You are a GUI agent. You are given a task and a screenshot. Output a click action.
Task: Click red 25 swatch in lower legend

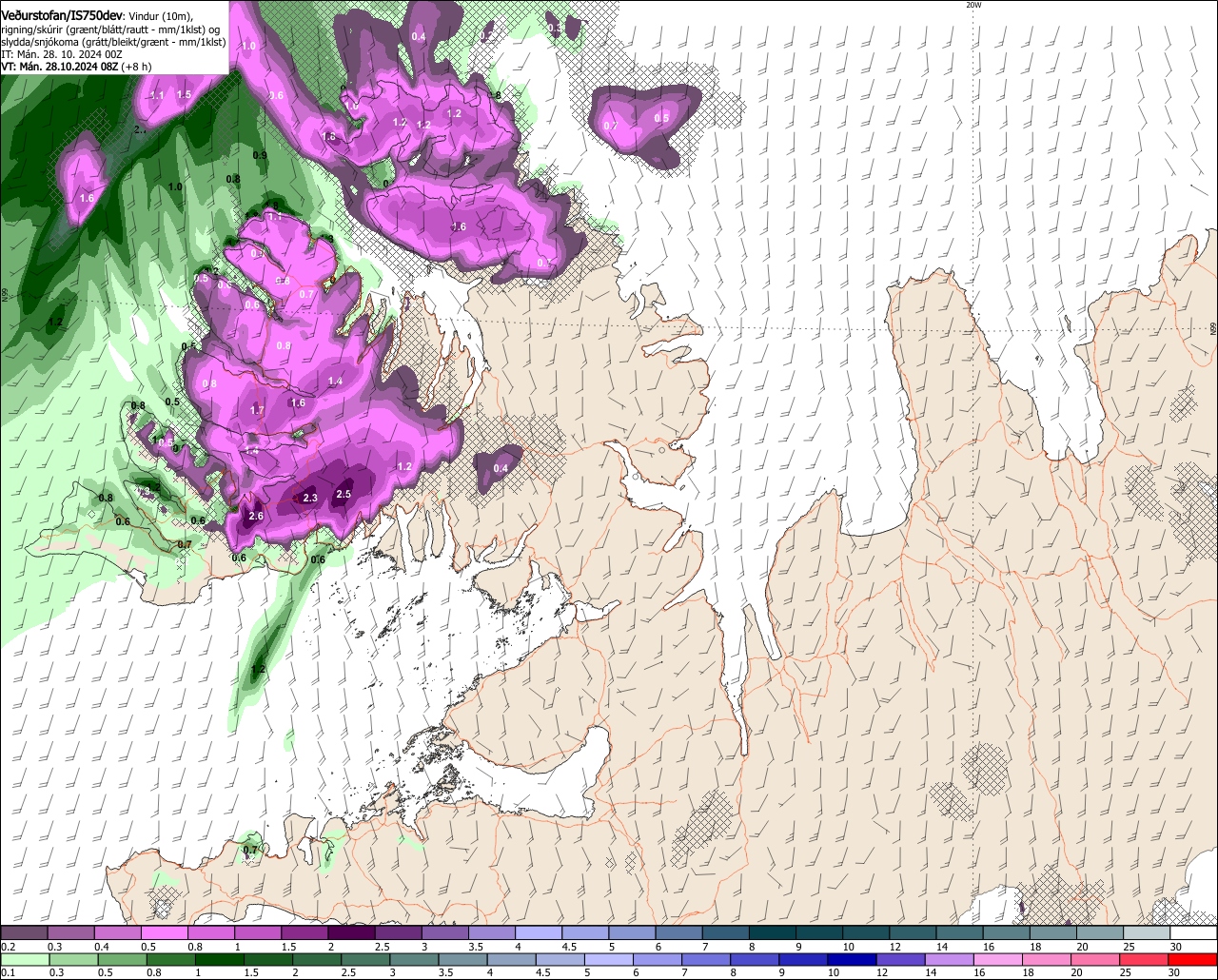(1145, 959)
